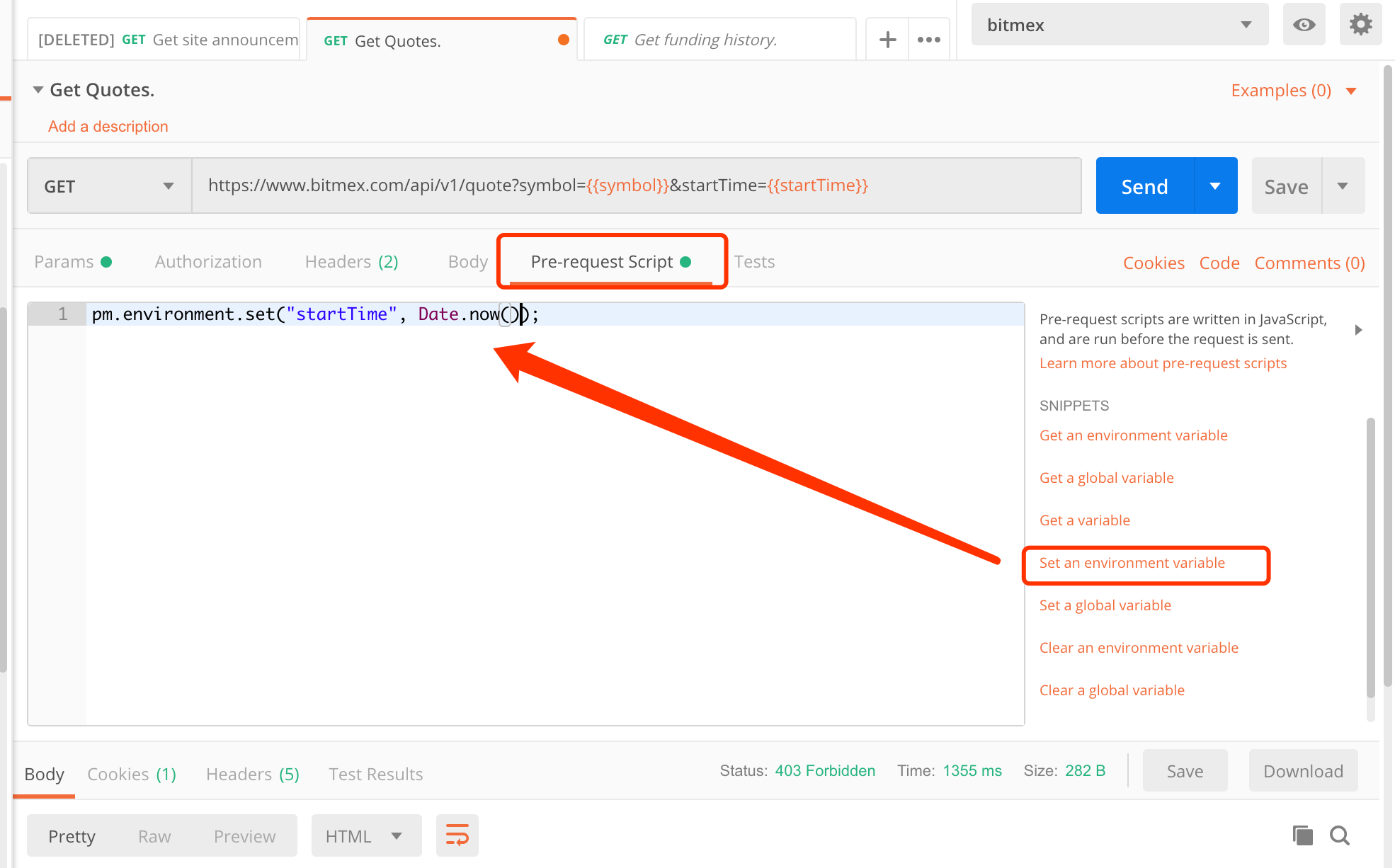Expand the pre-request scripts info arrow
The width and height of the screenshot is (1395, 868).
(x=1359, y=329)
